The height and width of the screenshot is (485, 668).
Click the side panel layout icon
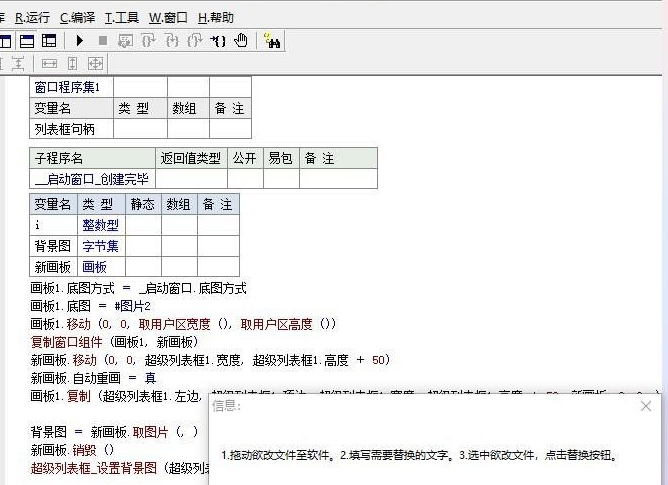(49, 41)
